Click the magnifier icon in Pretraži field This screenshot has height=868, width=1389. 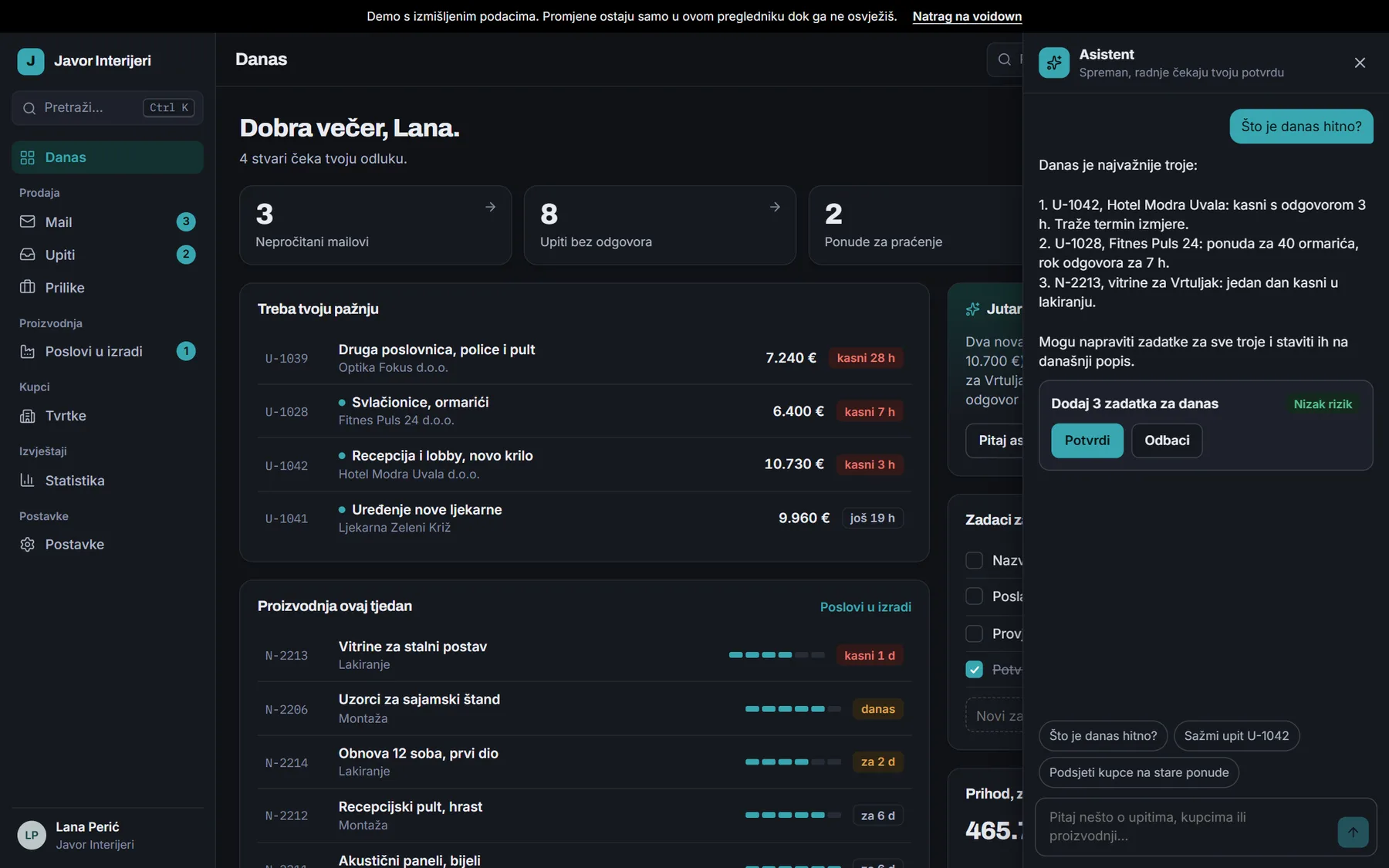[x=29, y=108]
